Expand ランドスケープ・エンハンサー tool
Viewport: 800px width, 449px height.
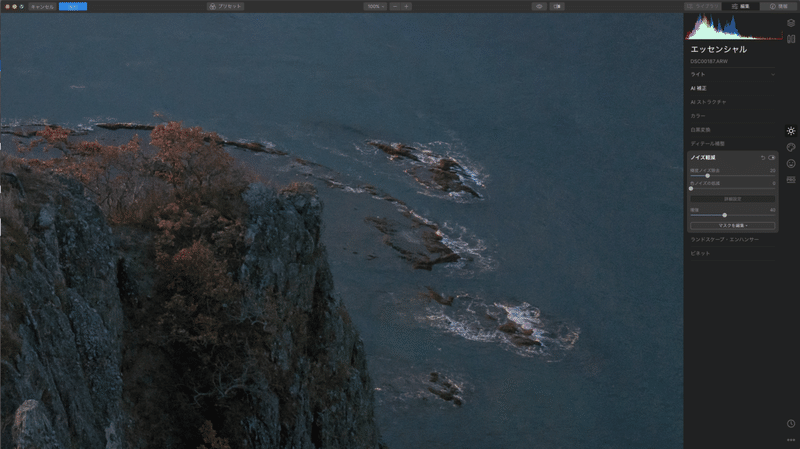tap(732, 239)
